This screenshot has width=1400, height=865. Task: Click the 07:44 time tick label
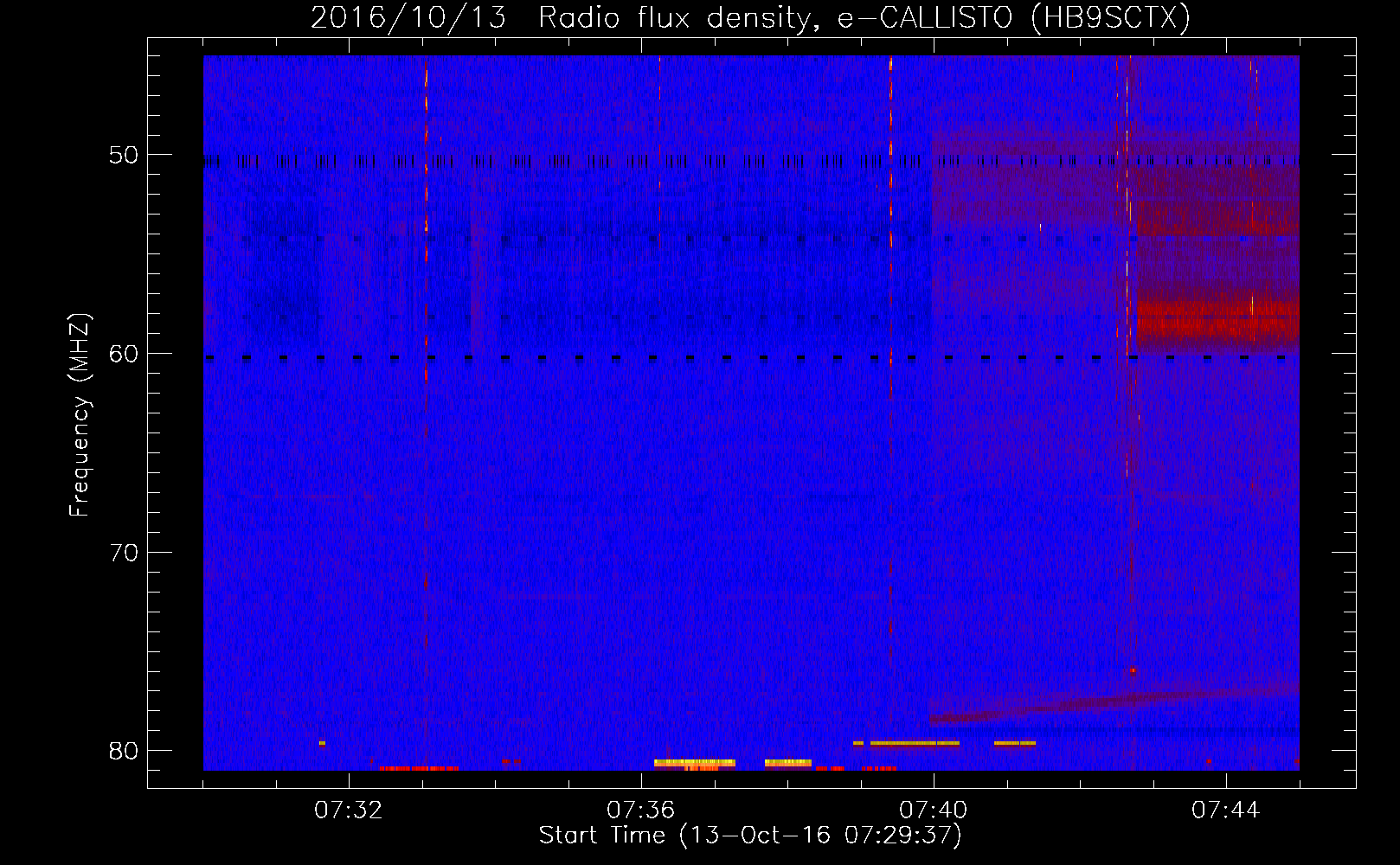(1226, 811)
